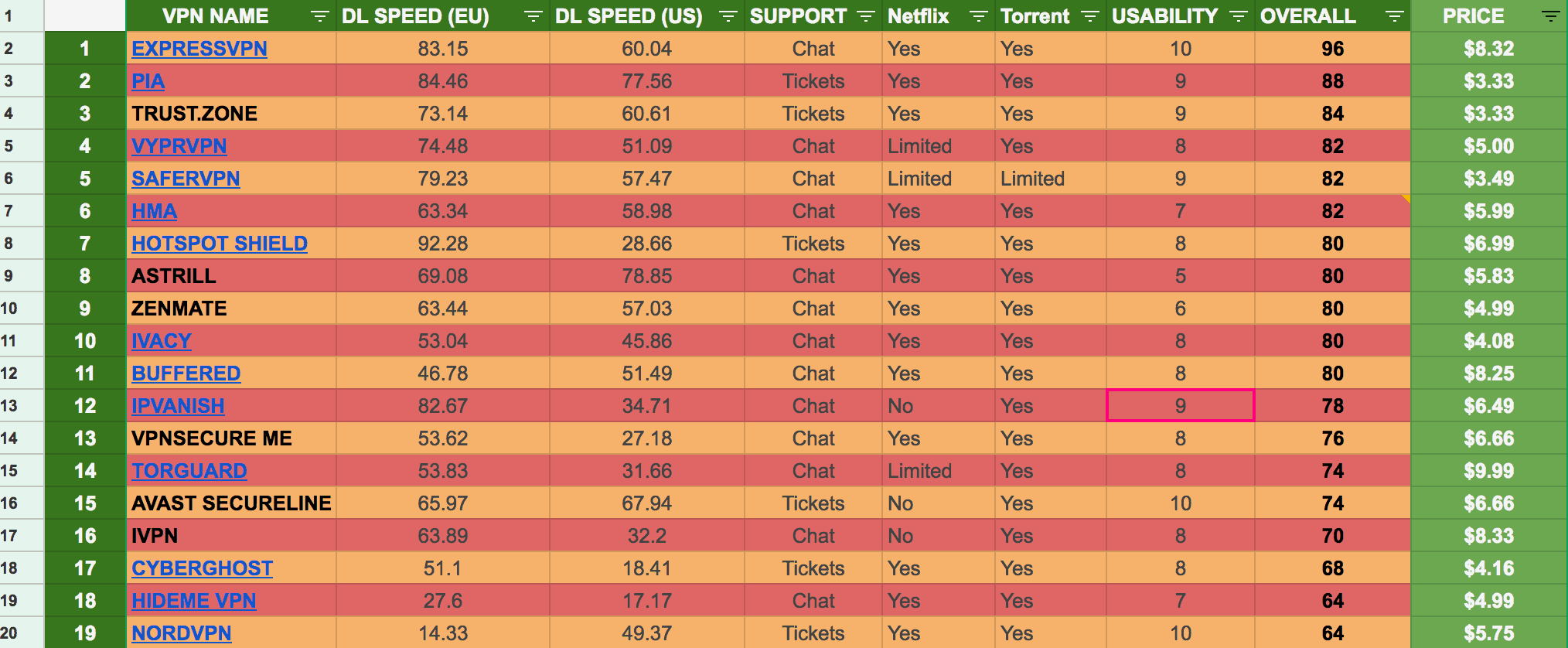Select the ExpressVPN price cell $8.32
This screenshot has height=648, width=1568.
(x=1488, y=49)
